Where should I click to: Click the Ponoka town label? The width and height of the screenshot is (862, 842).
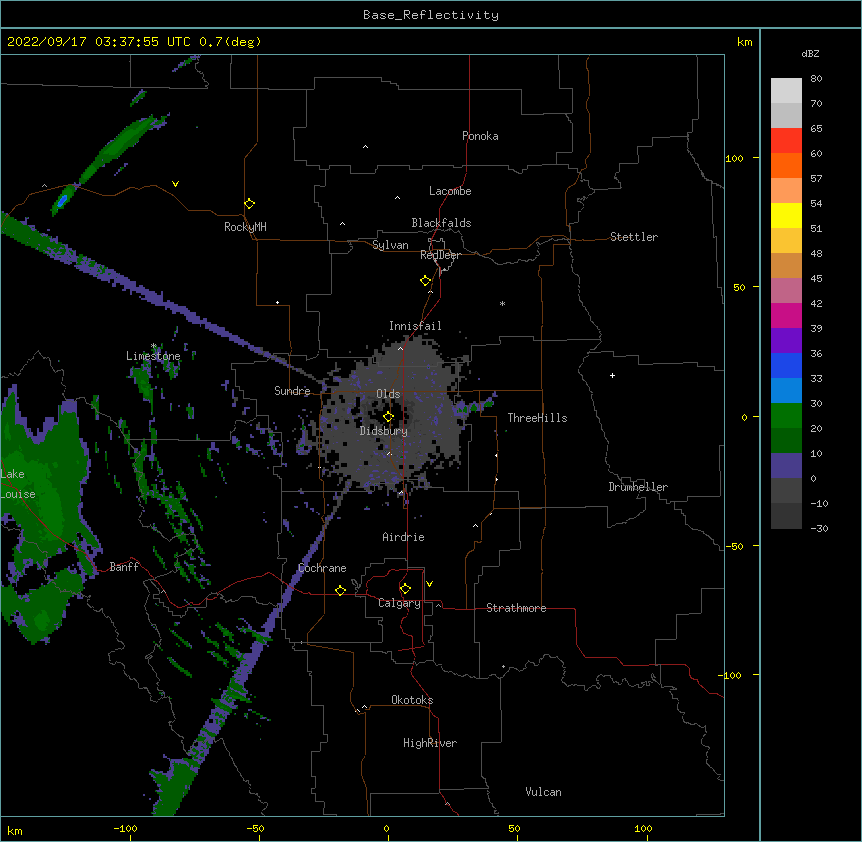480,136
